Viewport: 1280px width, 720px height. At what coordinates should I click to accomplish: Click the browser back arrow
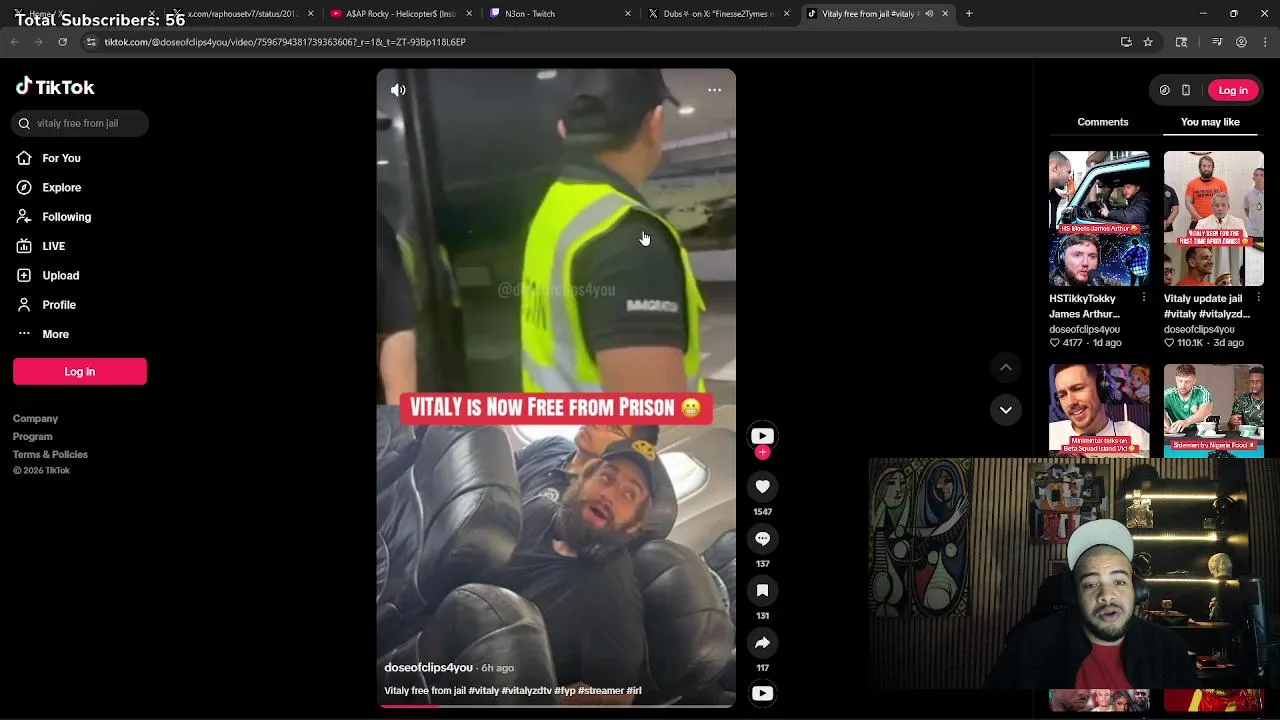pos(15,42)
